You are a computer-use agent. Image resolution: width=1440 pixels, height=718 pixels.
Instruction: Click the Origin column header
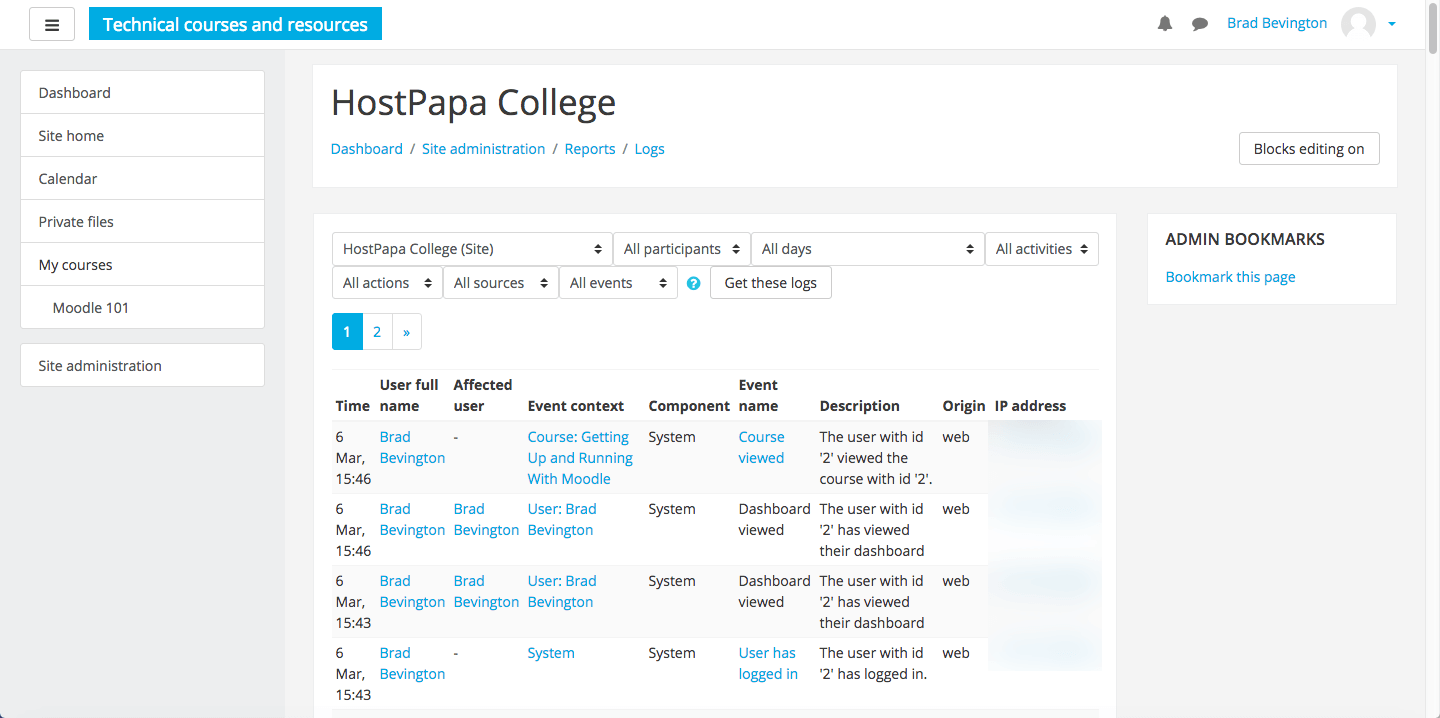coord(964,406)
